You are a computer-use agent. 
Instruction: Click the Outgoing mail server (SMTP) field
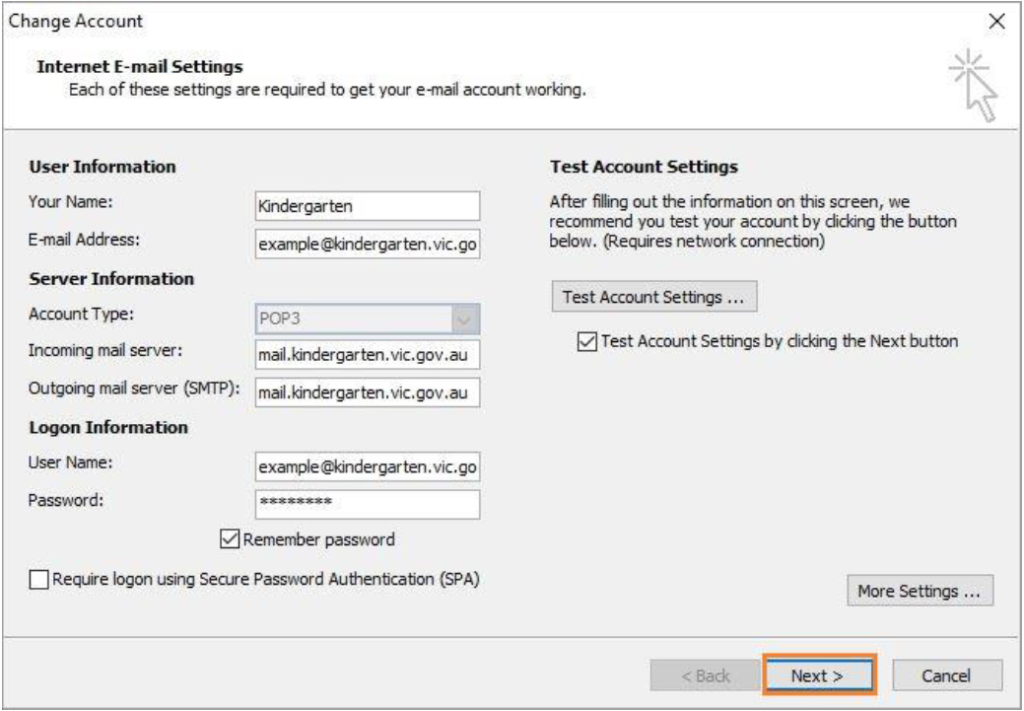[x=367, y=393]
